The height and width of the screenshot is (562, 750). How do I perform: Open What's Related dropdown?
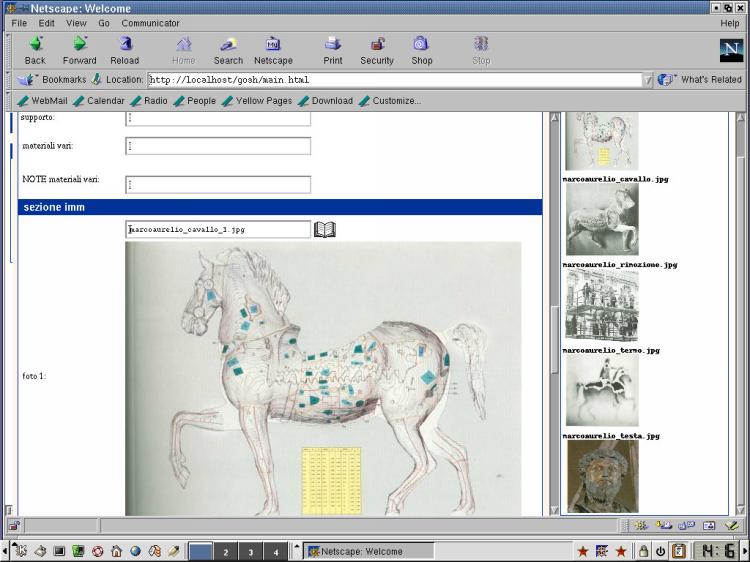click(x=700, y=80)
